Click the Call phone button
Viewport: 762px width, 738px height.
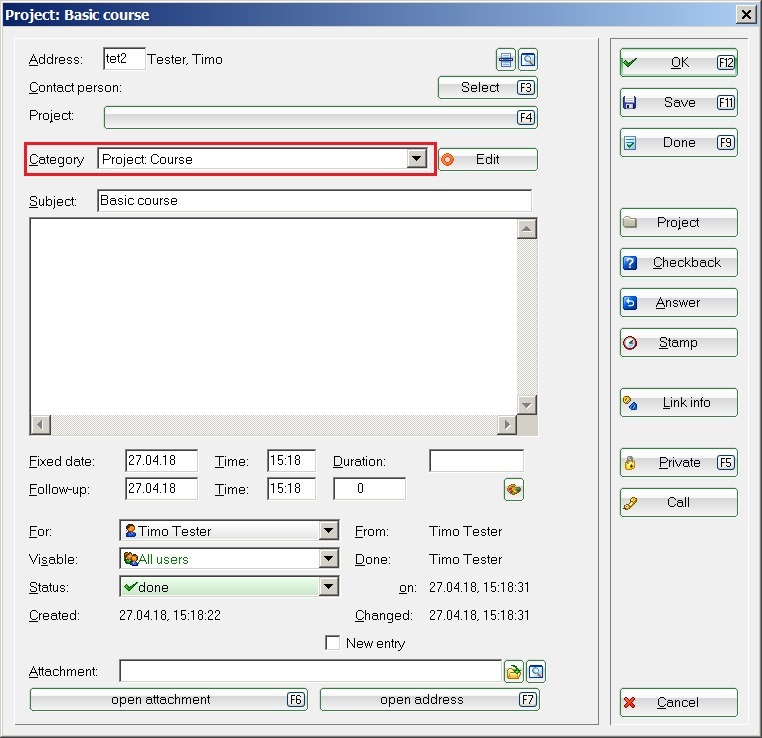coord(678,502)
